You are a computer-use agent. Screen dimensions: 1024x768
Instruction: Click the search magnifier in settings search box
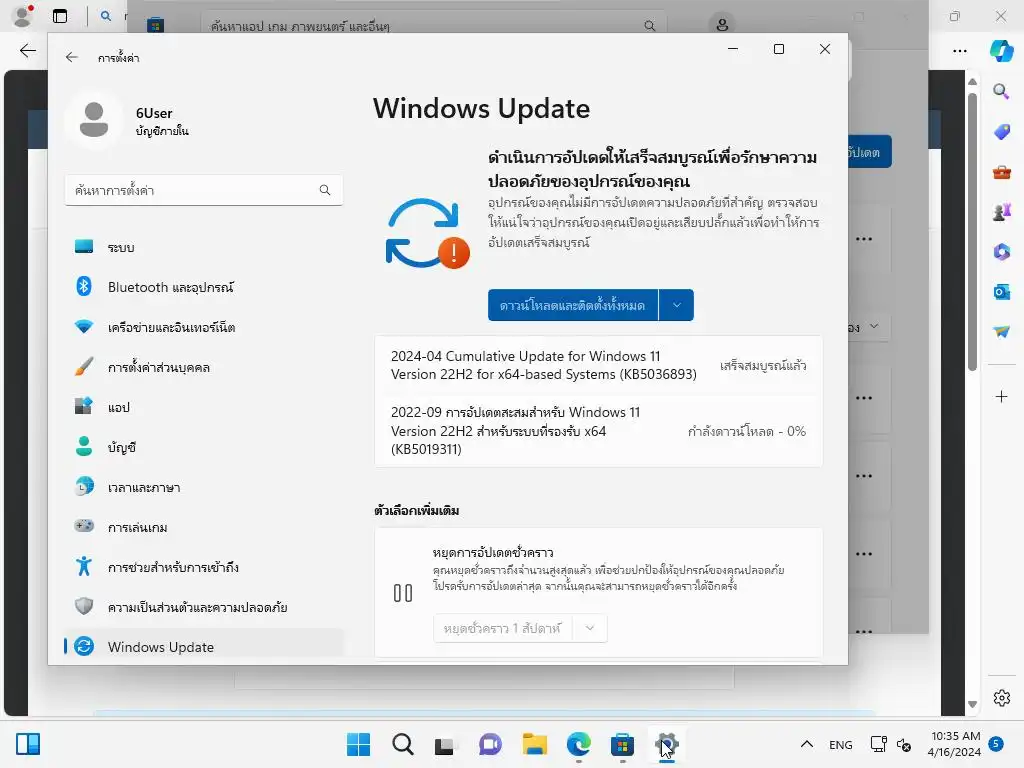pos(325,190)
